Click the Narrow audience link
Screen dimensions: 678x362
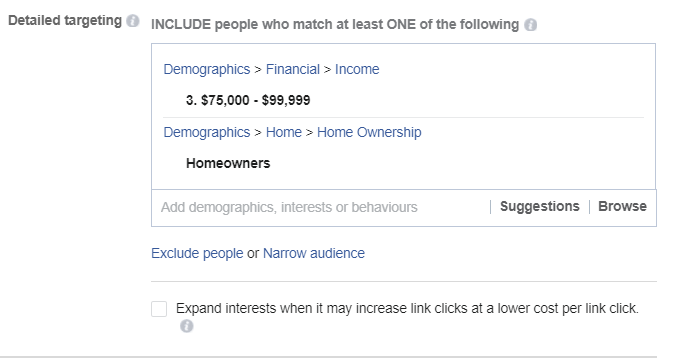(x=314, y=253)
